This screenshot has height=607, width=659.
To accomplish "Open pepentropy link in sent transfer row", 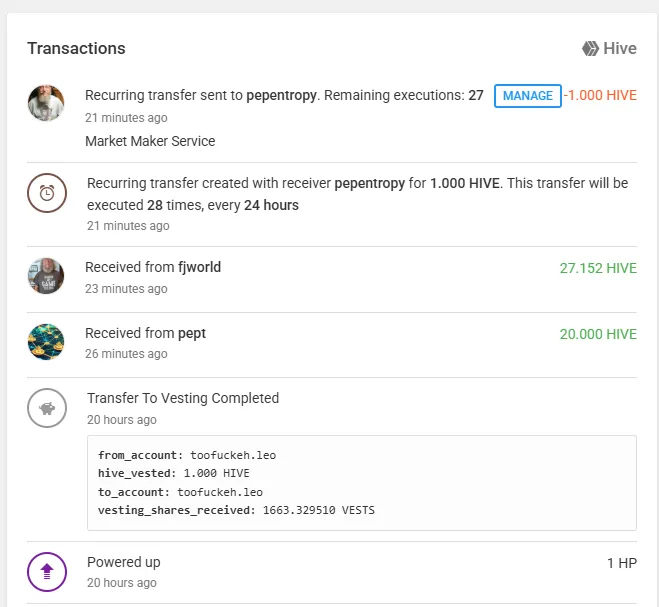I will (x=281, y=95).
